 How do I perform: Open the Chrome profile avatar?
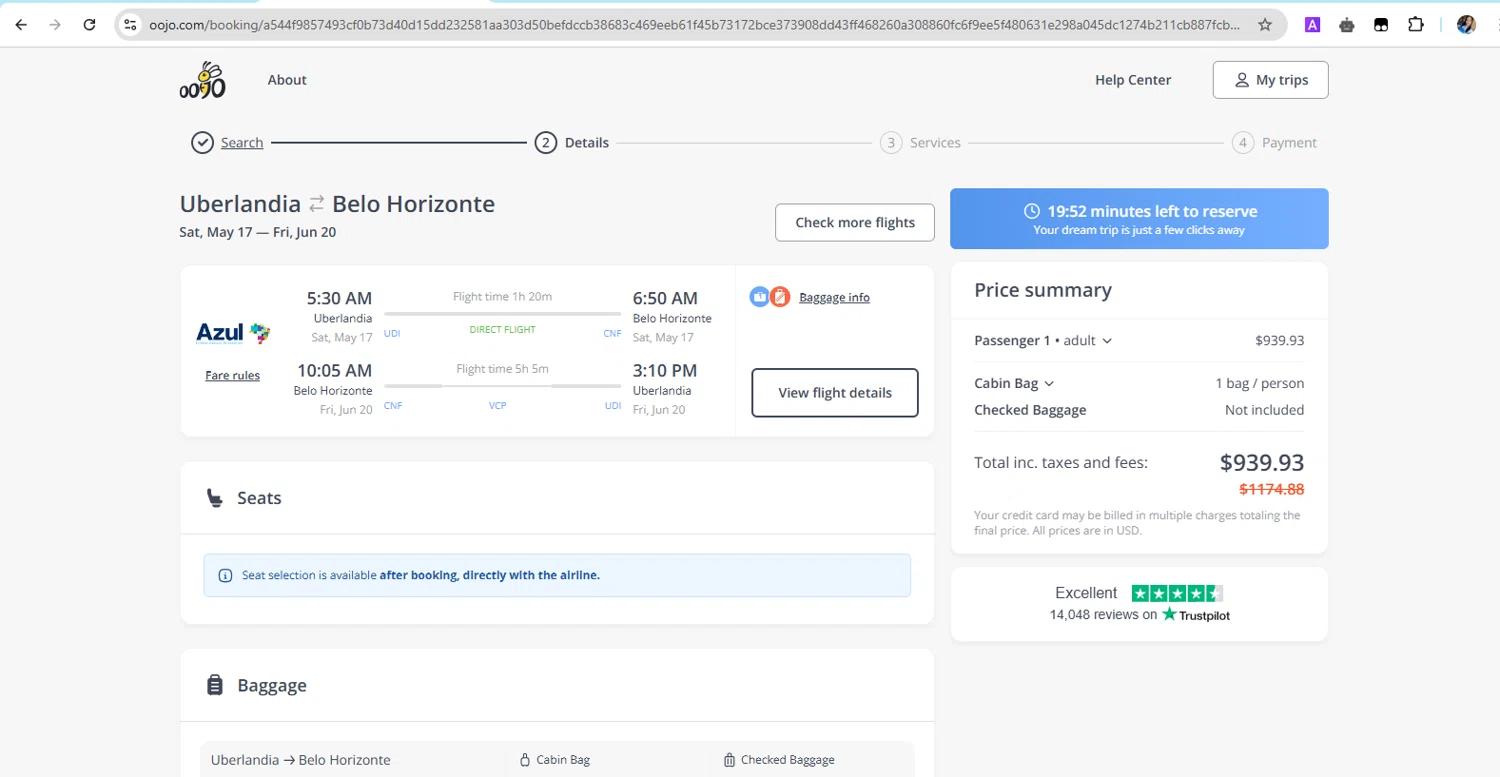1466,25
